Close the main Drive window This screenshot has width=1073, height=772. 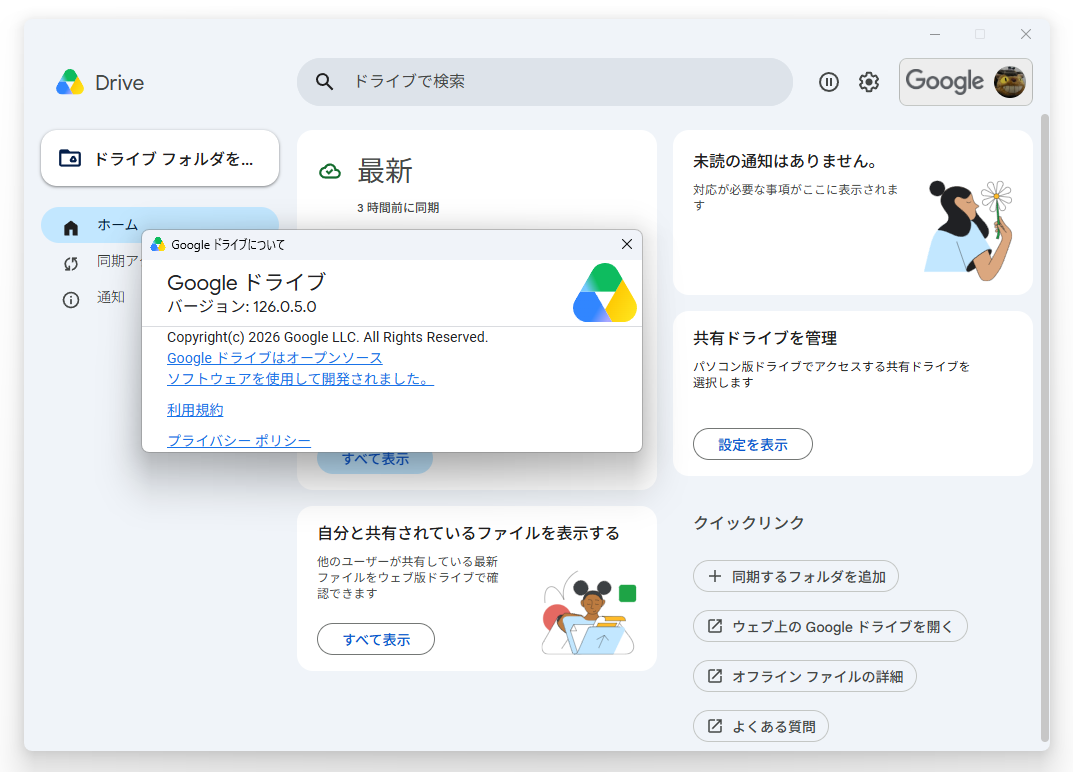click(1026, 34)
